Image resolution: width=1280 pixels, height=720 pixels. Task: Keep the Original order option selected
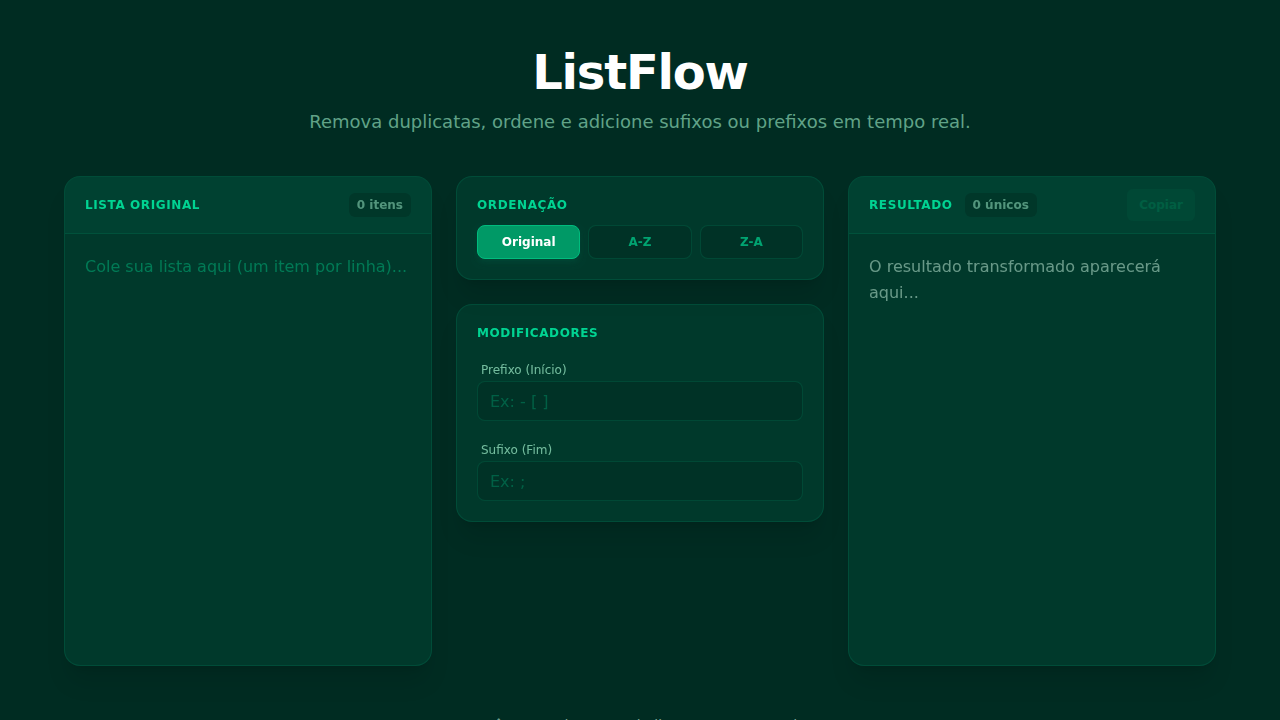pos(528,241)
